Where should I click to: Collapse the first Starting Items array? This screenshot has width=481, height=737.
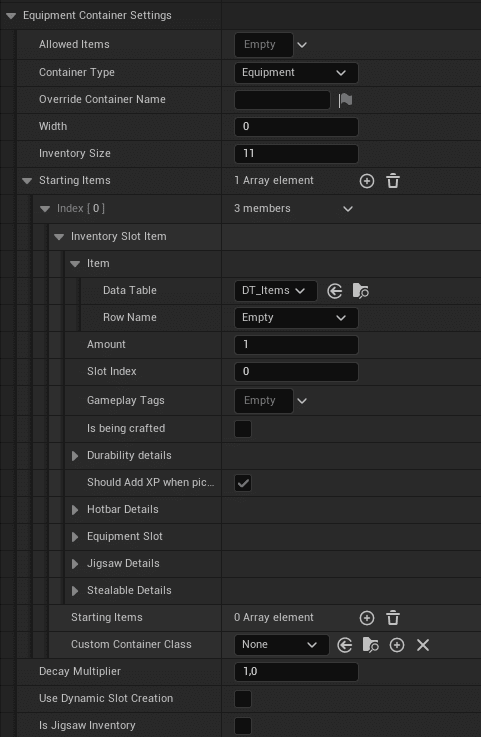27,181
